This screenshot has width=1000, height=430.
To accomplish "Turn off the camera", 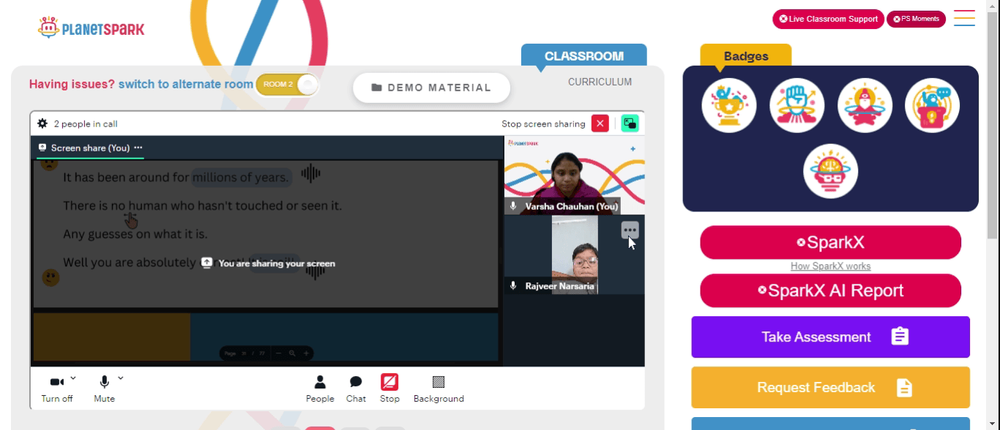I will click(x=57, y=389).
